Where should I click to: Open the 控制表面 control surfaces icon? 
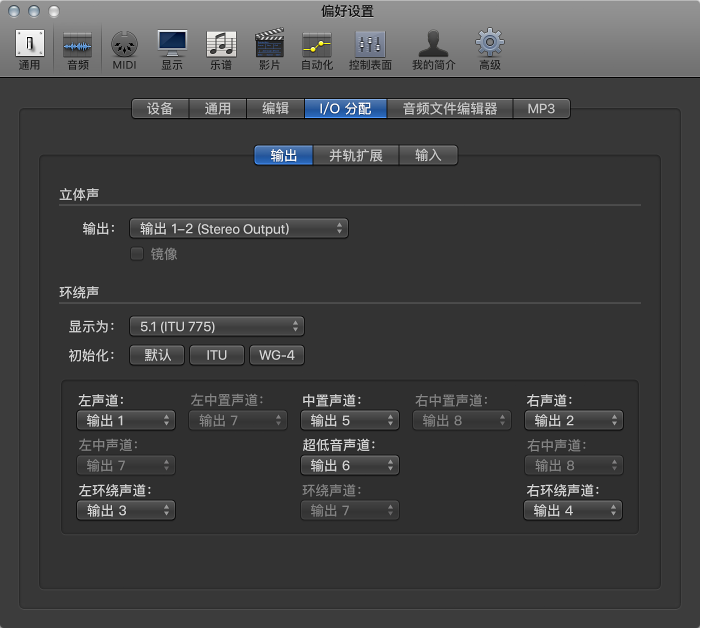[370, 49]
